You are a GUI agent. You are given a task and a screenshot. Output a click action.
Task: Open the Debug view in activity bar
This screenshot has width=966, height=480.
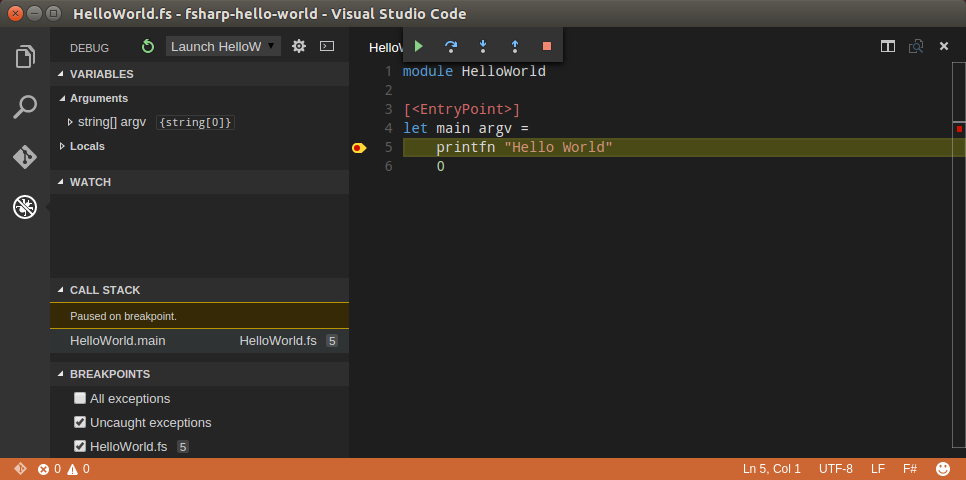coord(25,207)
